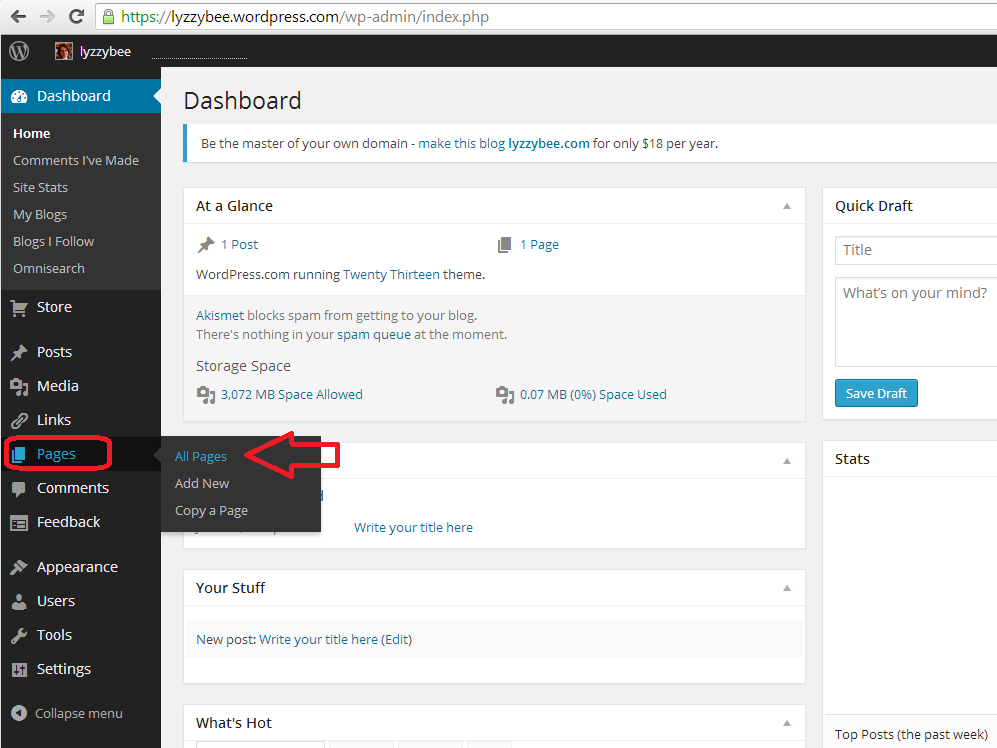
Task: Collapse the What's Hot widget
Action: coord(787,723)
